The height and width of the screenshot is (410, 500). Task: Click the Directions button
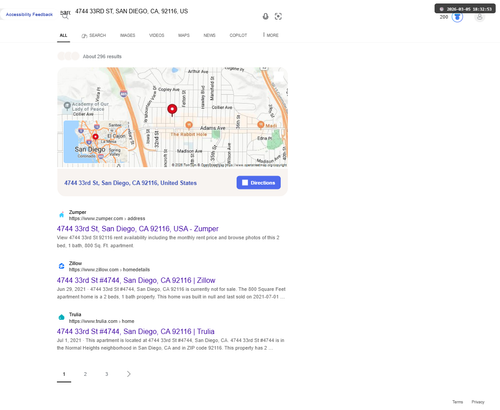click(259, 183)
